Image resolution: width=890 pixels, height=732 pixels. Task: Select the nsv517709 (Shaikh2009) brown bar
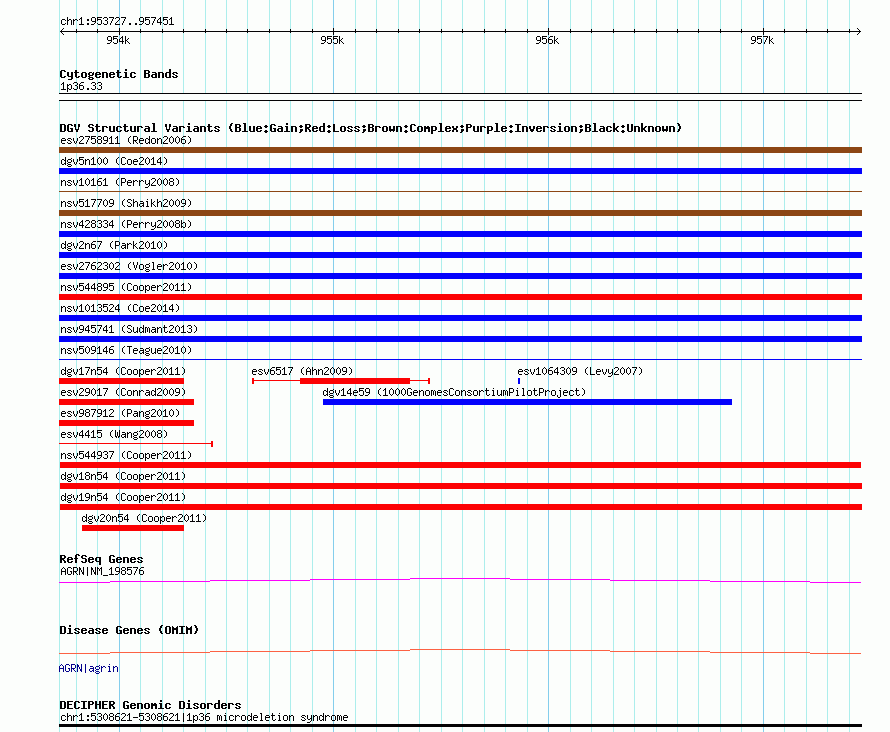(460, 213)
